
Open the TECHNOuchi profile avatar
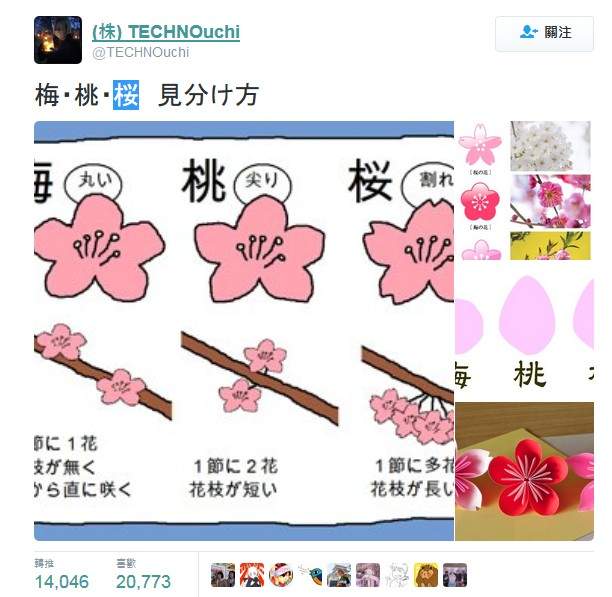58,40
